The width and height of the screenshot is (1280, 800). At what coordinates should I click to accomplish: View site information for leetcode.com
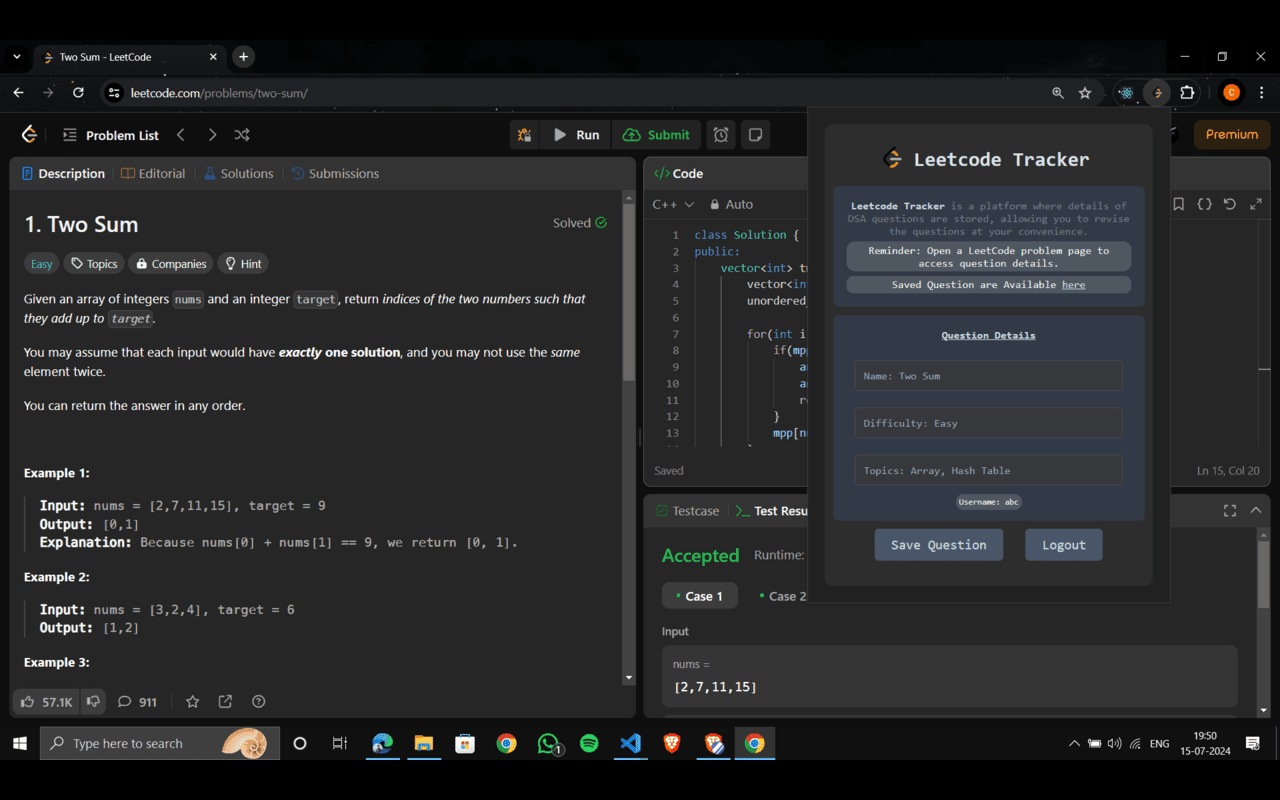point(114,93)
